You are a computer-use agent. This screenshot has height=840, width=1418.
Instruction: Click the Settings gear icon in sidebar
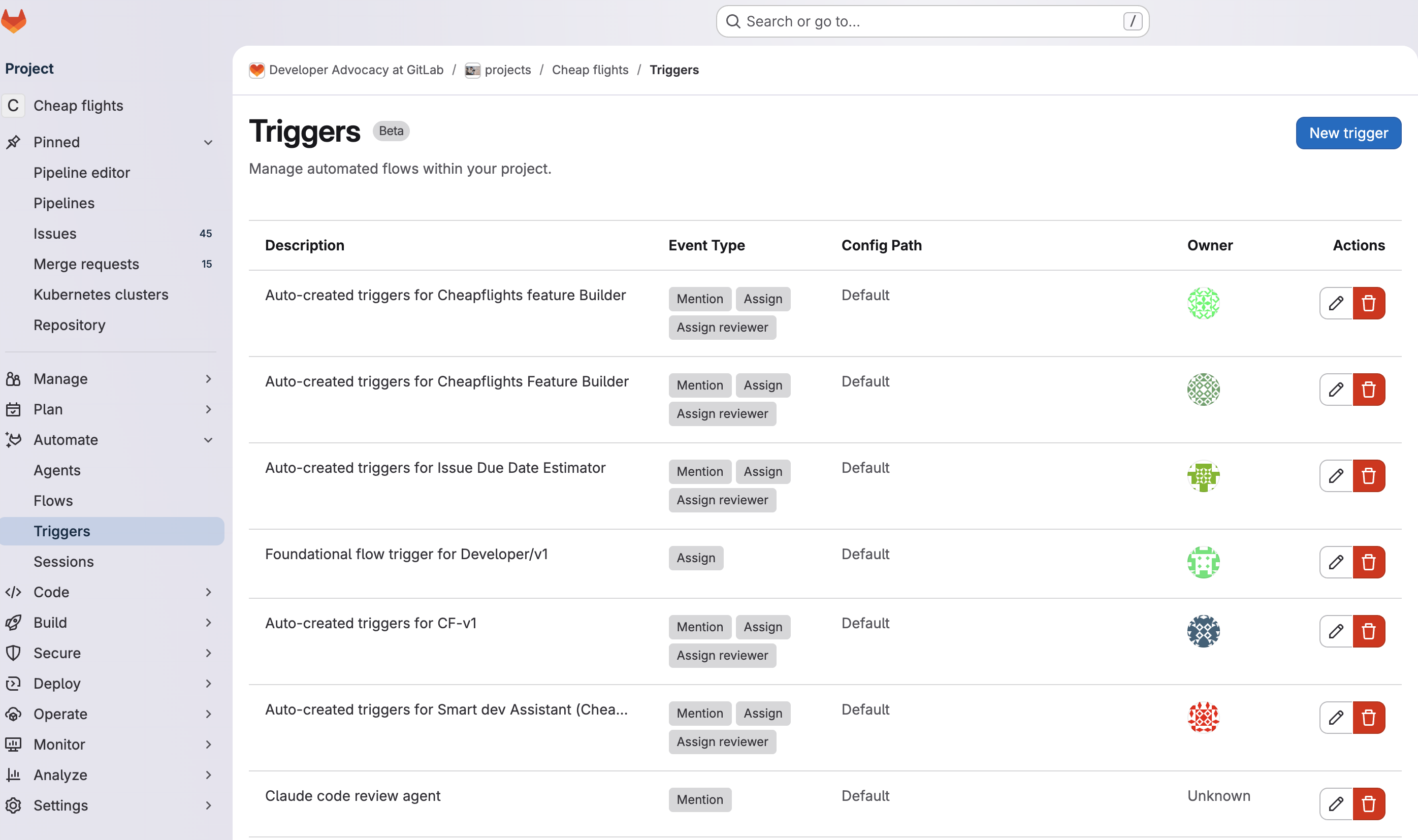coord(14,805)
